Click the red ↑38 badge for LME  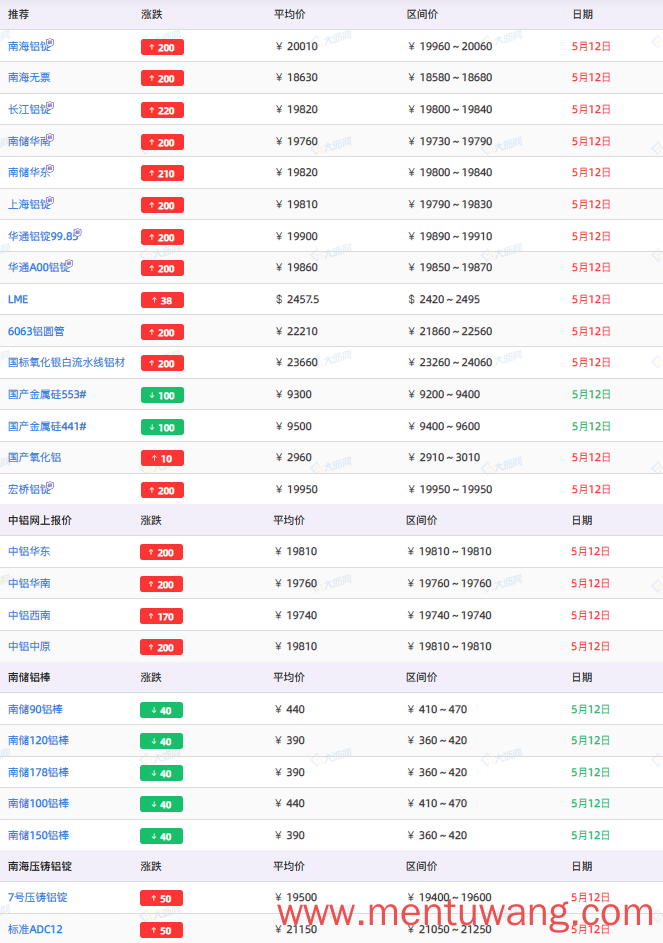[x=162, y=301]
